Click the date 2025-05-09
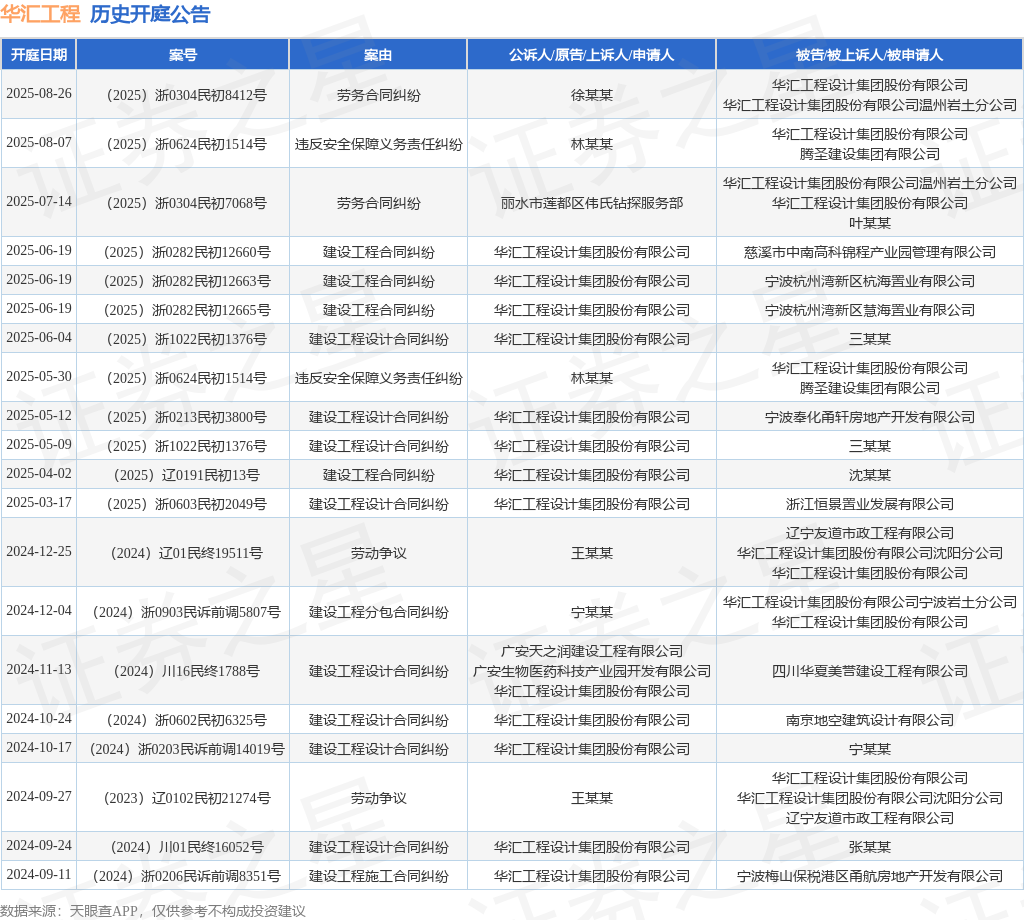 [39, 444]
